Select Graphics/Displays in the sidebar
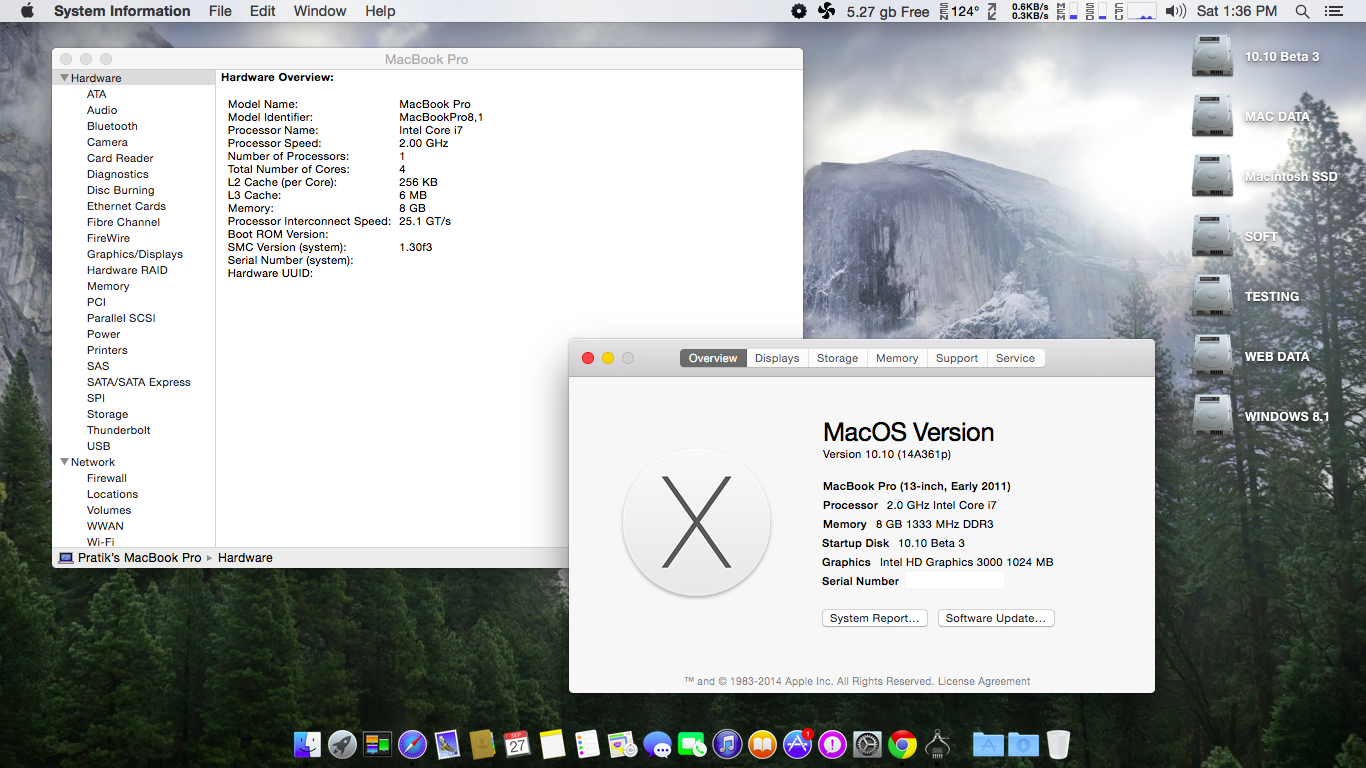Viewport: 1366px width, 768px height. (x=135, y=254)
